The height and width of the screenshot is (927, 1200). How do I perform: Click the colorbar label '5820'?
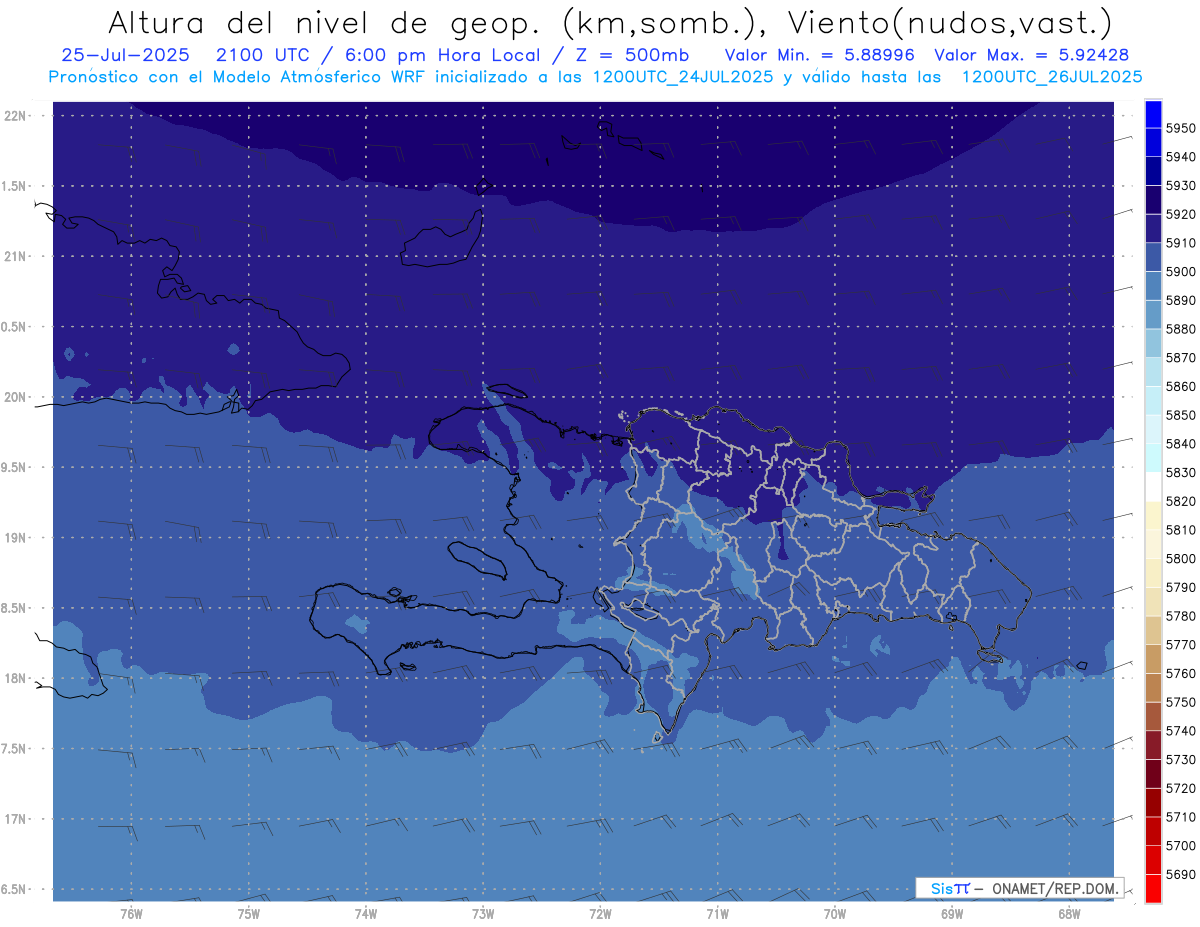coord(1180,501)
